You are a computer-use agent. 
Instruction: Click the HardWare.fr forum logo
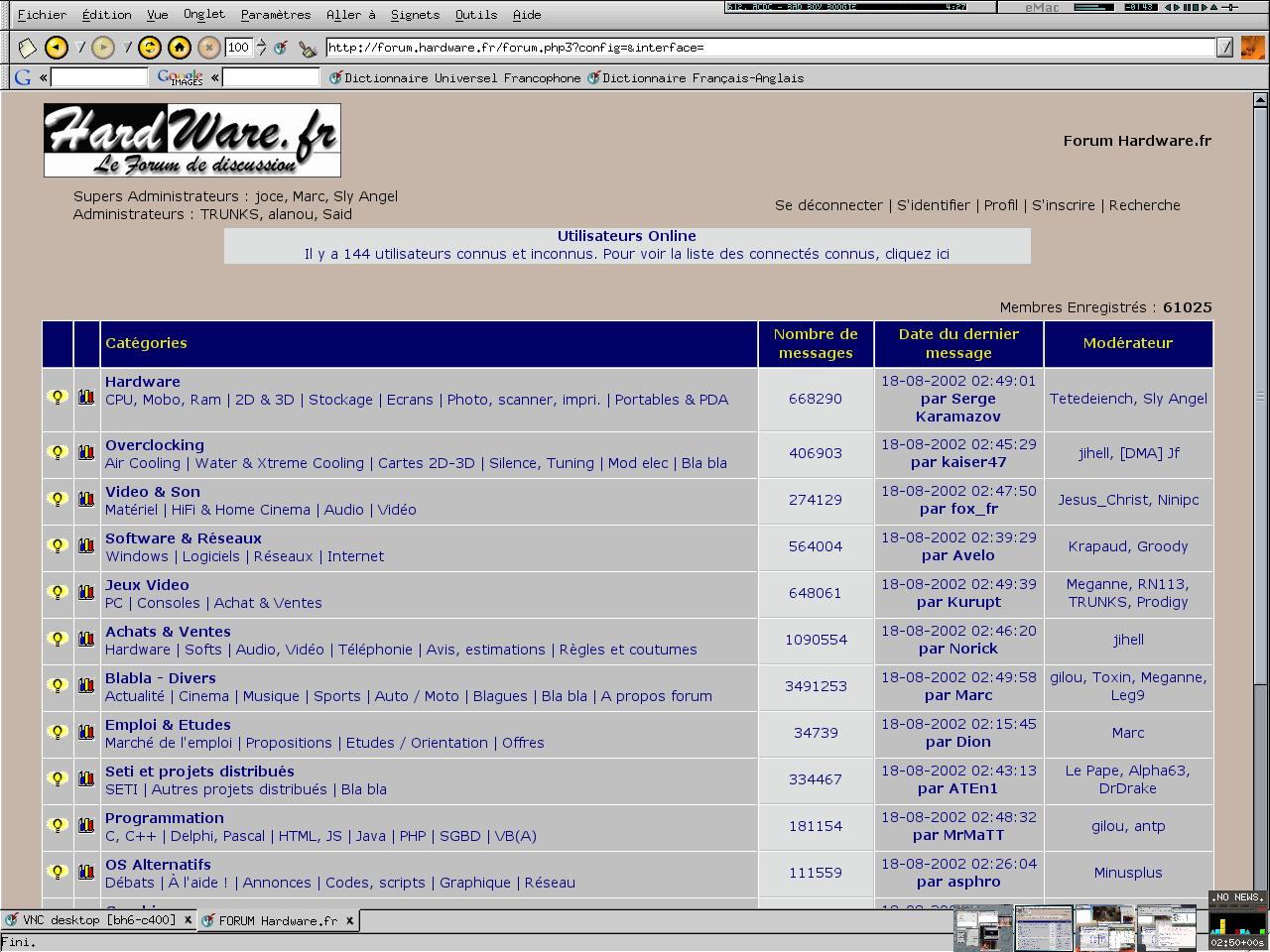[192, 140]
